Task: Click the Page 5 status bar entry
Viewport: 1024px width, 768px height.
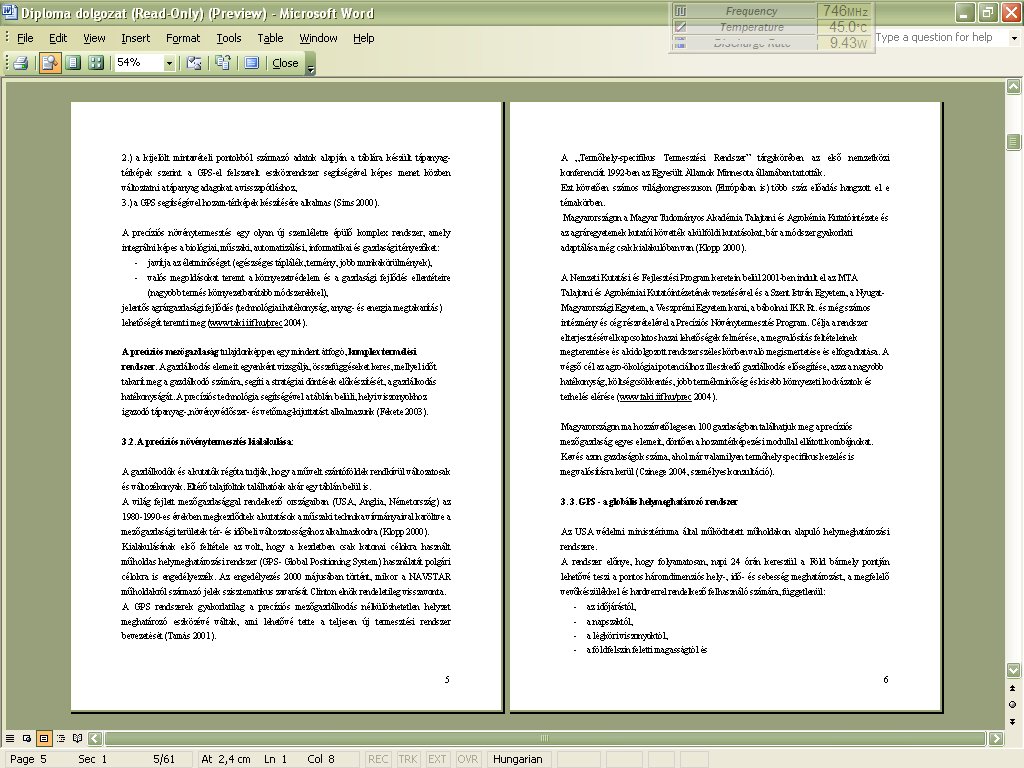Action: pyautogui.click(x=28, y=759)
